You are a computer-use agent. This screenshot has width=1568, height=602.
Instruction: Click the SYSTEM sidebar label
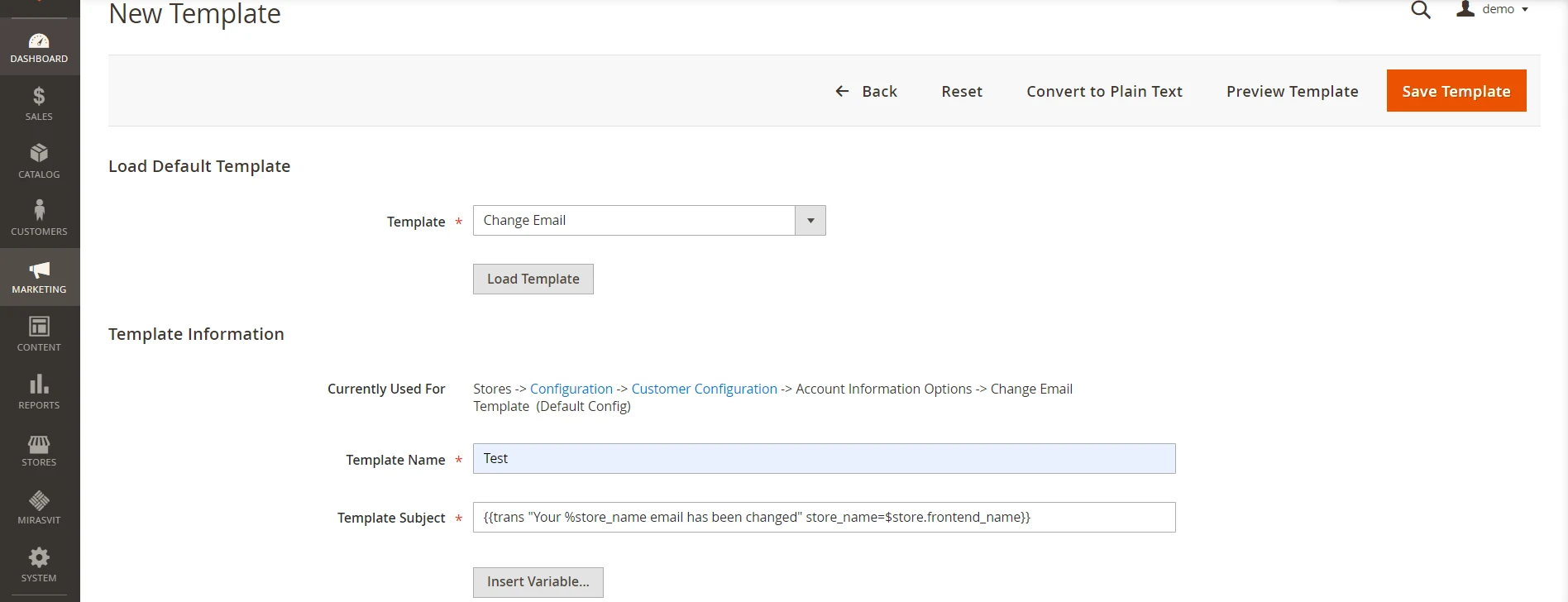39,578
